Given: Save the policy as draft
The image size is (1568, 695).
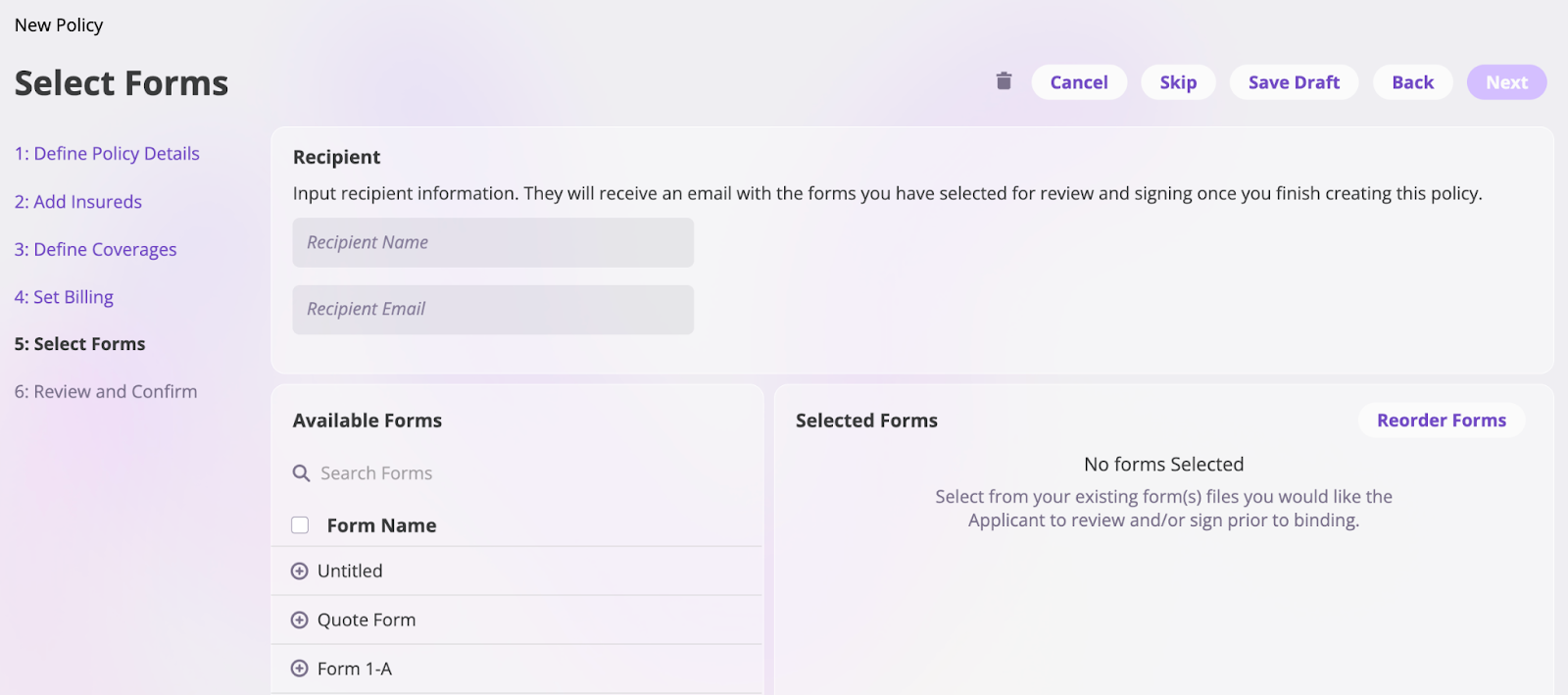Looking at the screenshot, I should [x=1294, y=82].
